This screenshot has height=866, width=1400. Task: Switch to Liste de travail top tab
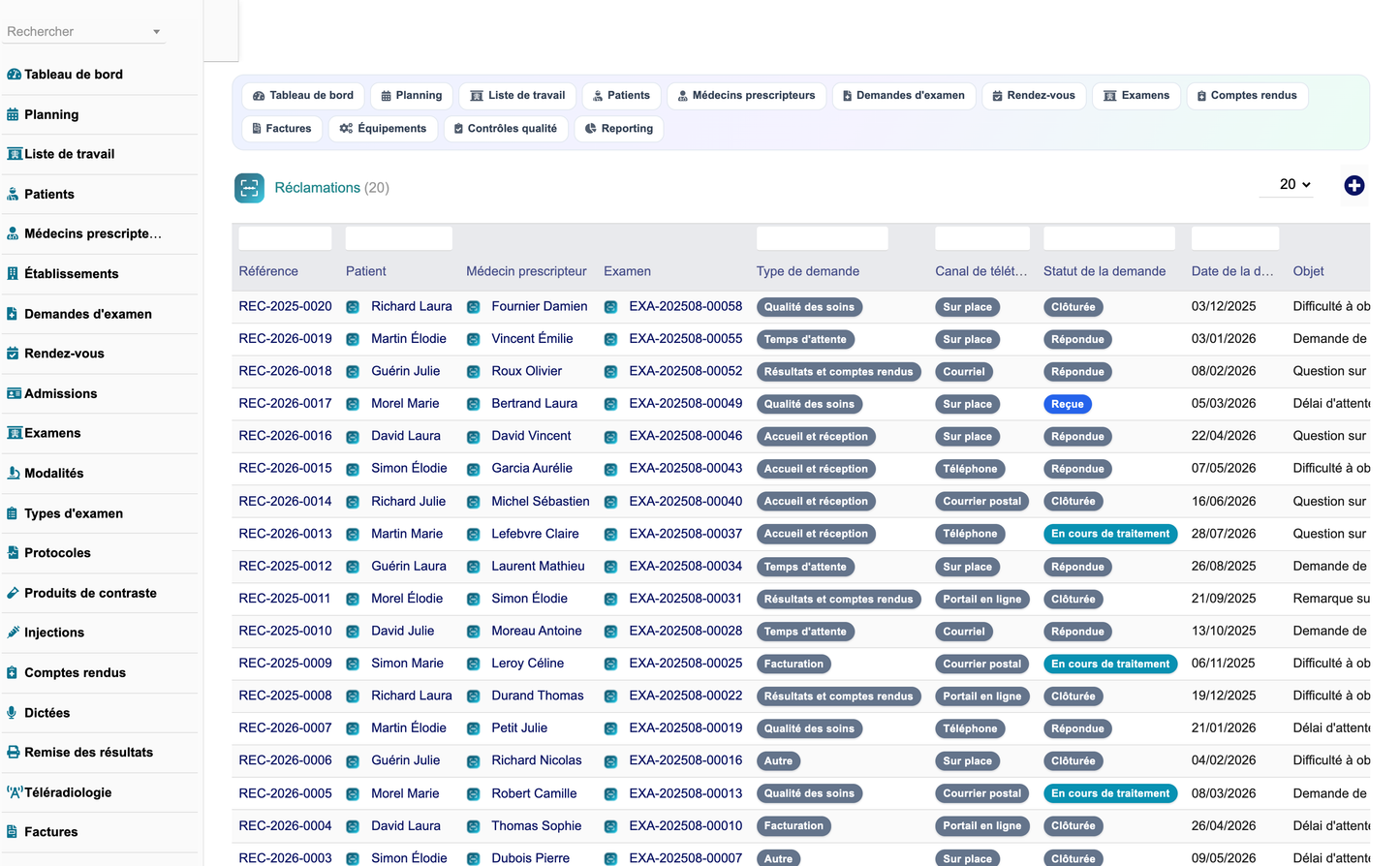tap(517, 96)
